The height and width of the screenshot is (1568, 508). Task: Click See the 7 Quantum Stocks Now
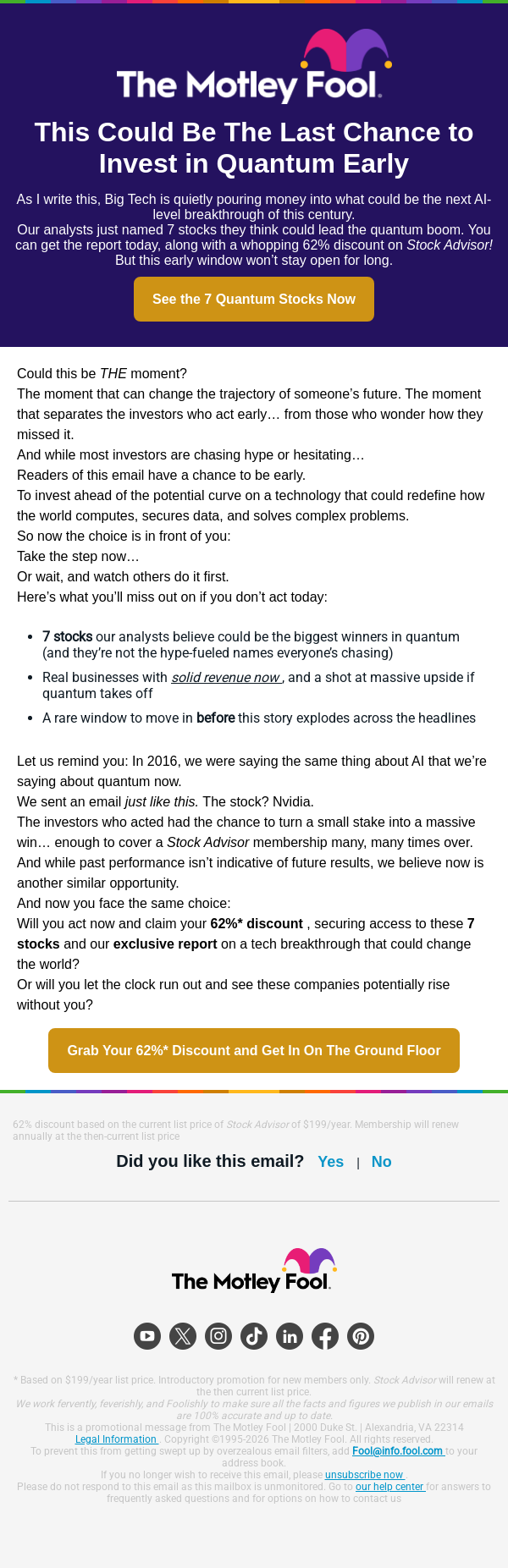[x=254, y=299]
